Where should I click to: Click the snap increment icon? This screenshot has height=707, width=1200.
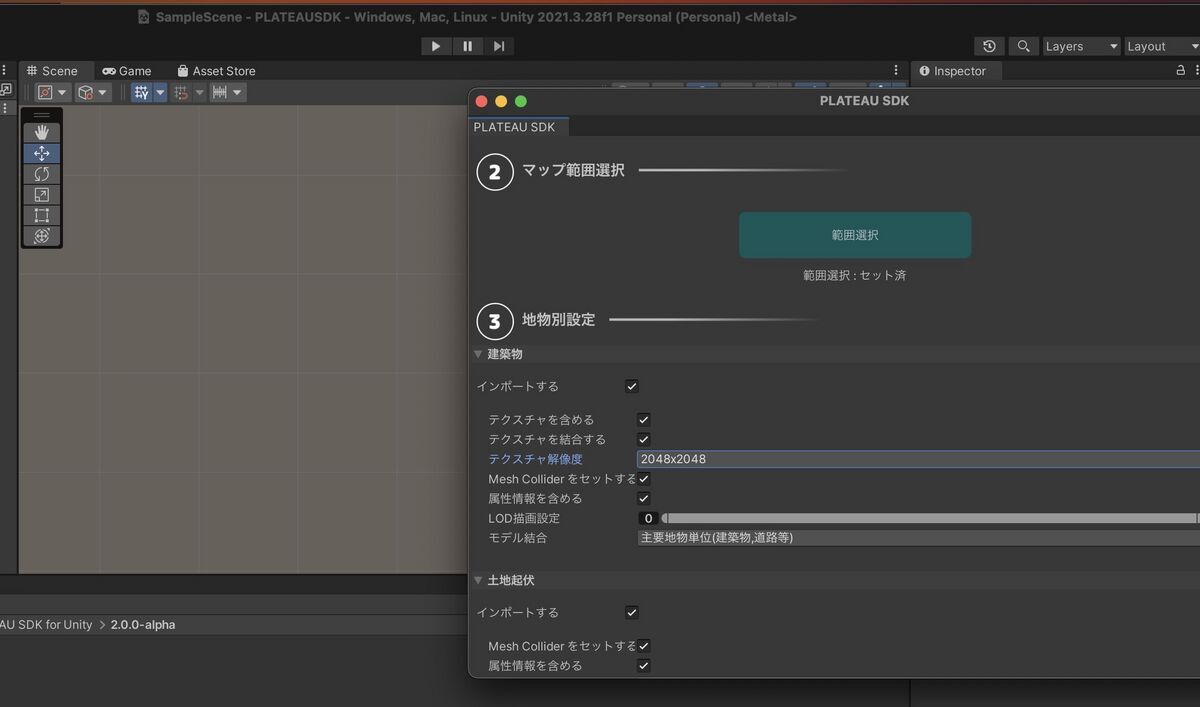[220, 92]
